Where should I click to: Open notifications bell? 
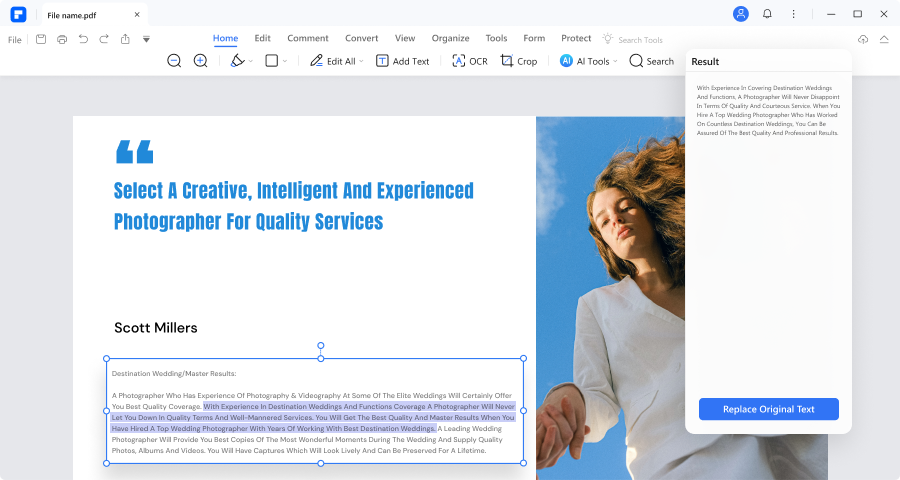[767, 14]
